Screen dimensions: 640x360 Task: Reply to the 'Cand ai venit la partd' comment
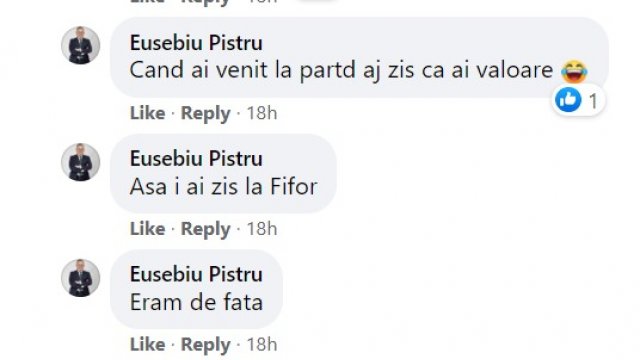coord(205,113)
